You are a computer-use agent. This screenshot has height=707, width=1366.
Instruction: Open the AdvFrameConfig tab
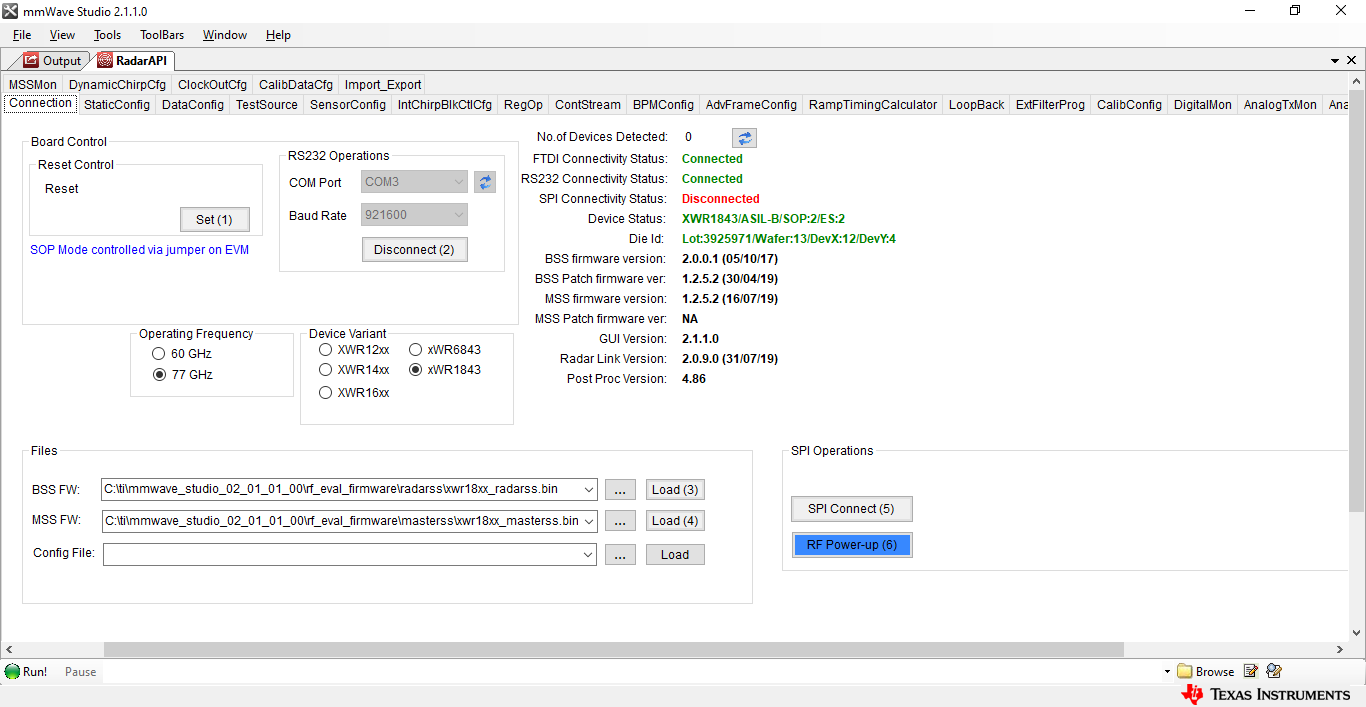(x=751, y=104)
